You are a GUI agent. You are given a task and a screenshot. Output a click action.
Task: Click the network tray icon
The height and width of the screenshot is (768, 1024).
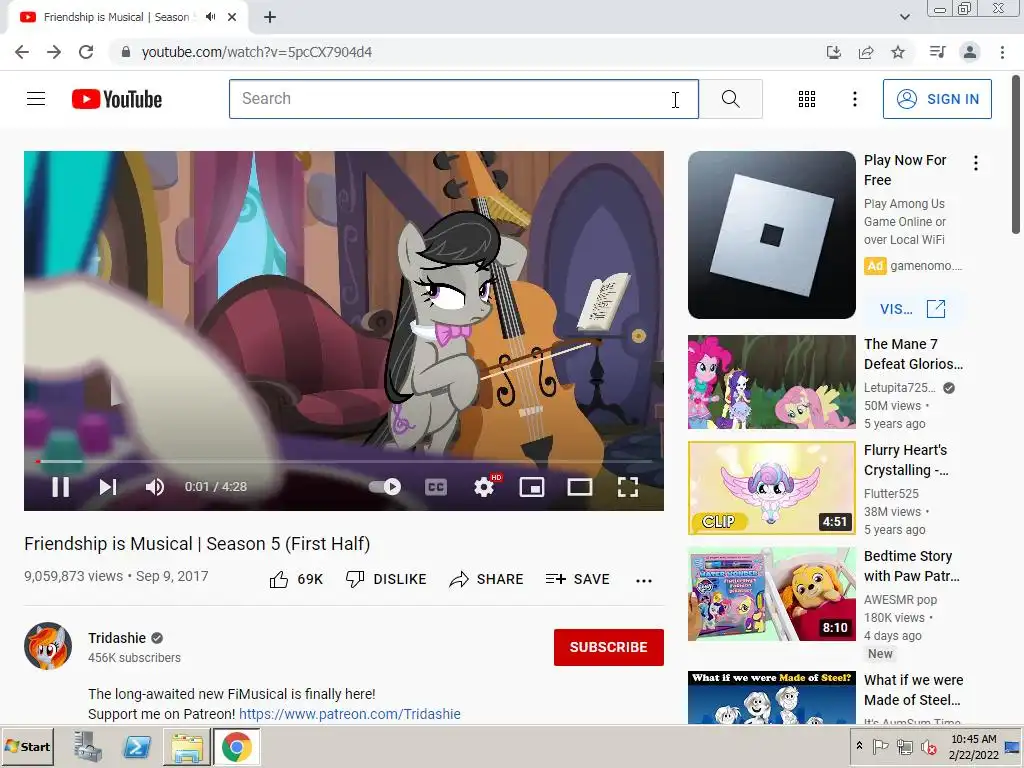coord(904,746)
